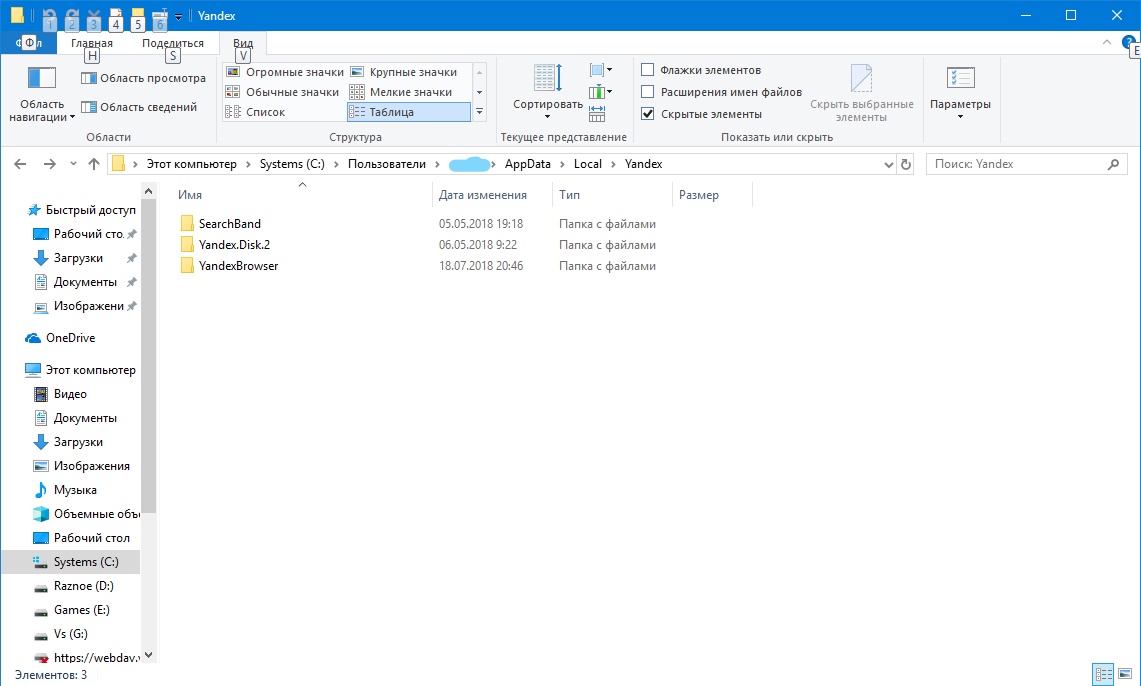The image size is (1141, 686).
Task: Click the Up arrow navigation icon
Action: pyautogui.click(x=94, y=164)
